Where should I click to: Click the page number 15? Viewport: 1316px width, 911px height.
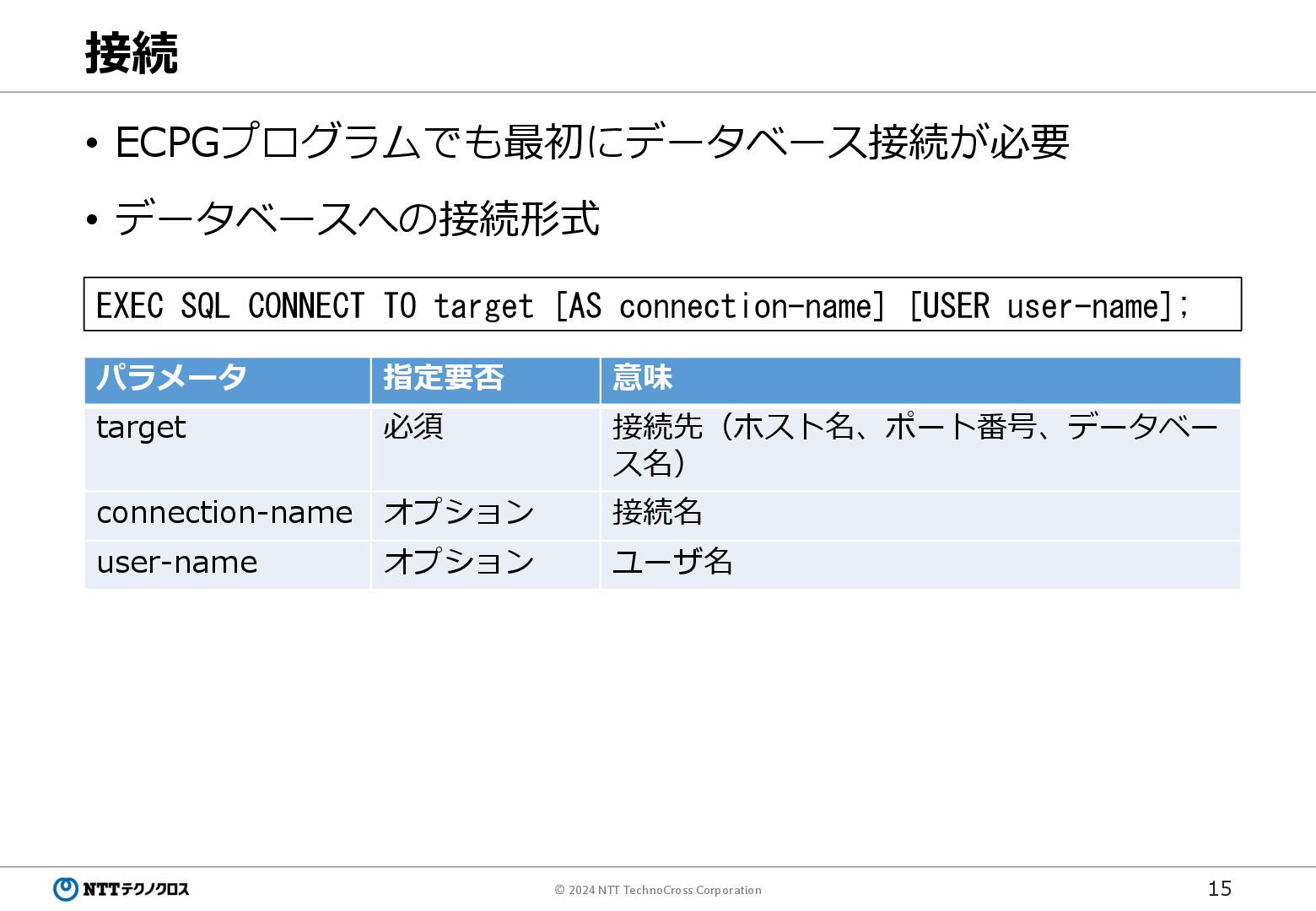click(1220, 888)
